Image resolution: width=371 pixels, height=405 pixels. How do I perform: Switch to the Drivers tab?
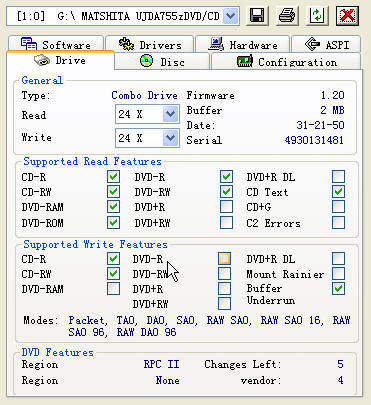coord(150,44)
